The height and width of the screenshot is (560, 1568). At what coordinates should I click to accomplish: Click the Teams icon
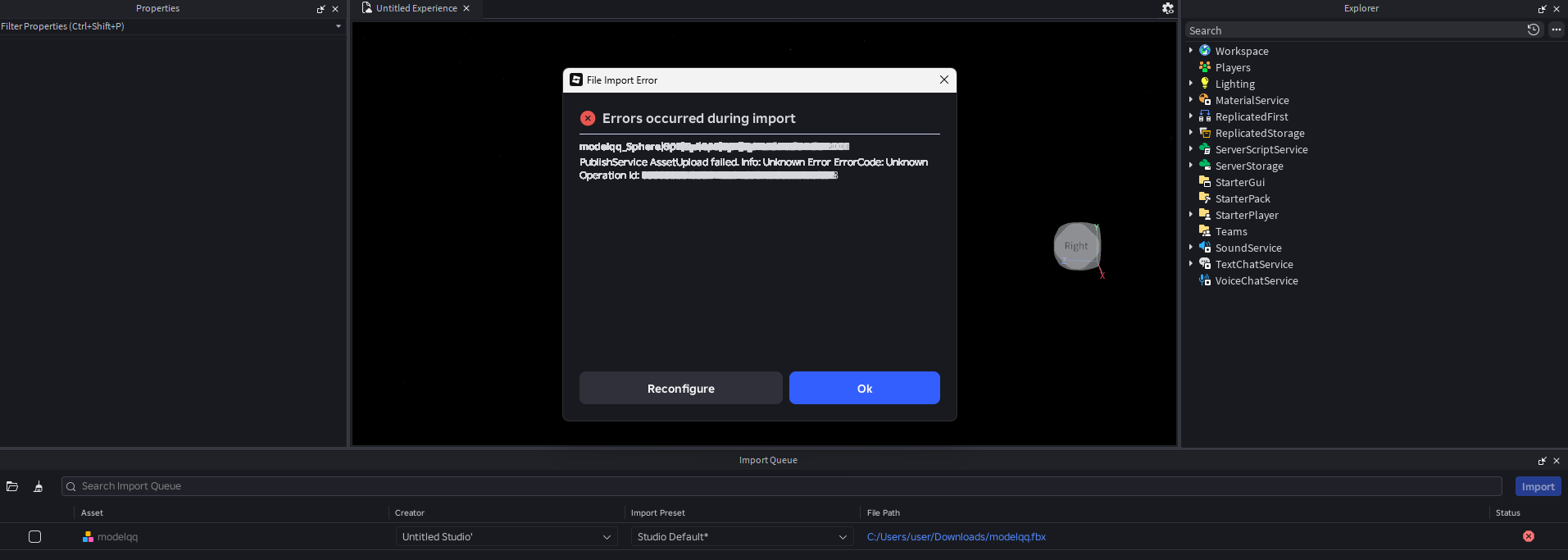[1205, 231]
